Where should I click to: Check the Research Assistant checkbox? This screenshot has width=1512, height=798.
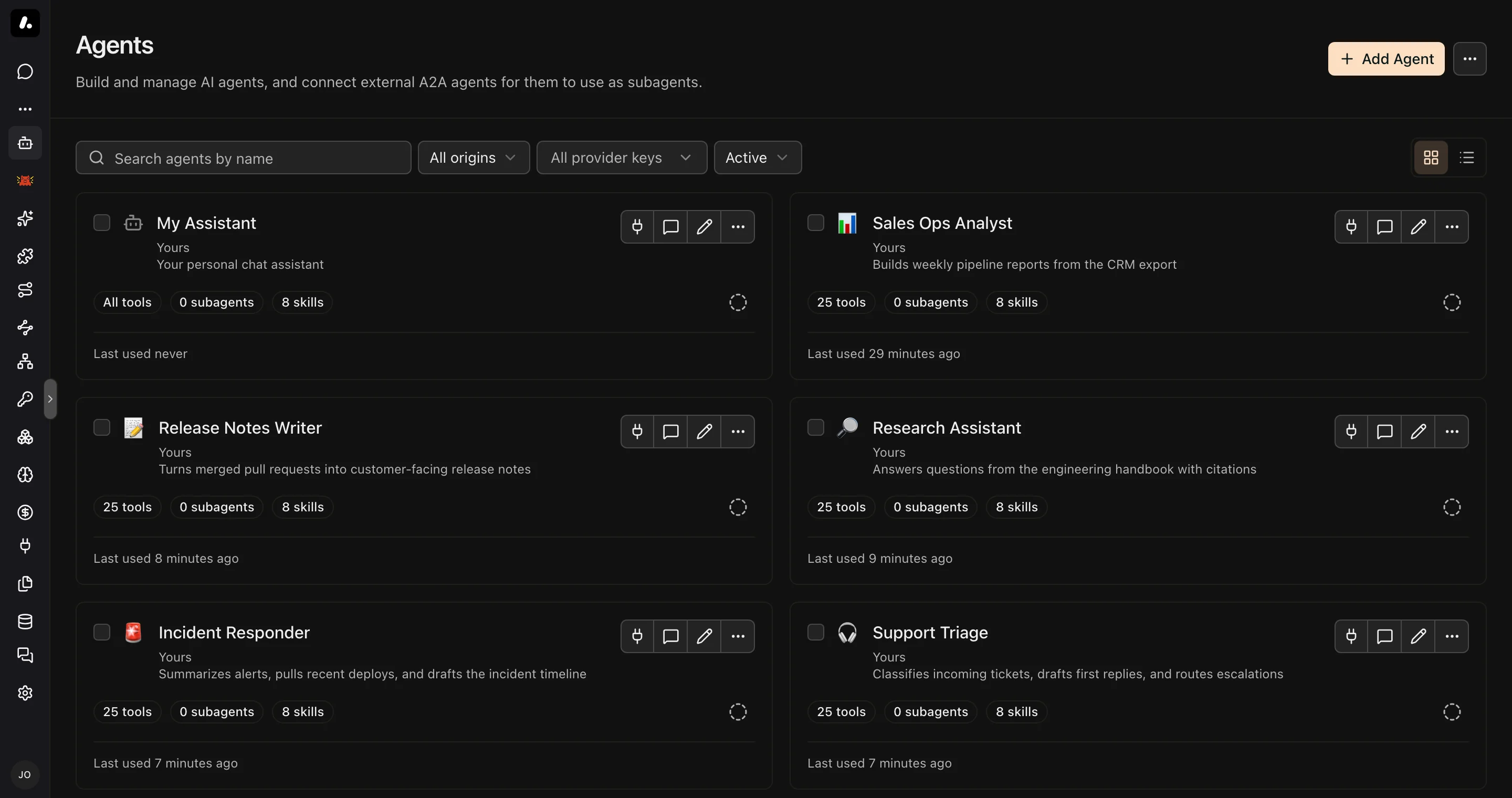(816, 427)
